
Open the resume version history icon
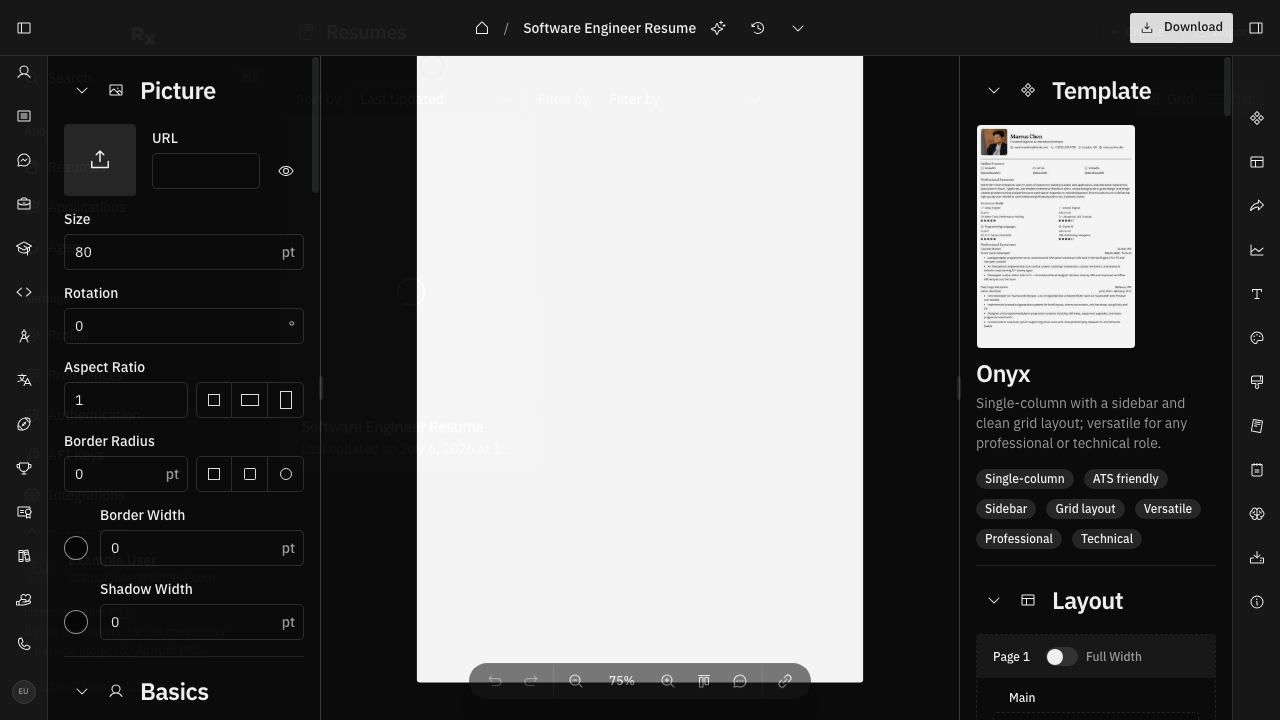tap(758, 28)
